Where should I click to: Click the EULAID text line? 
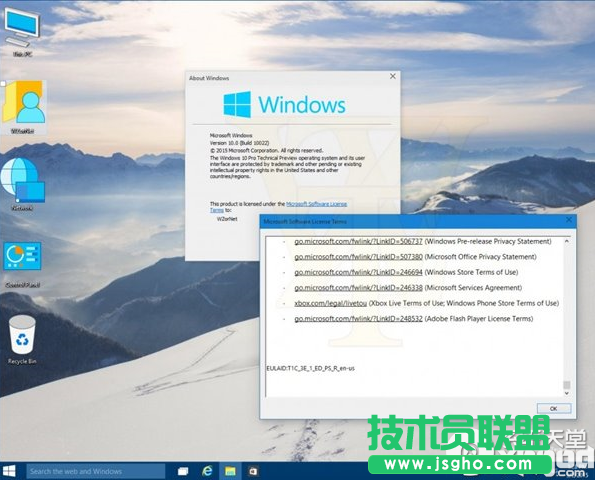pyautogui.click(x=310, y=368)
